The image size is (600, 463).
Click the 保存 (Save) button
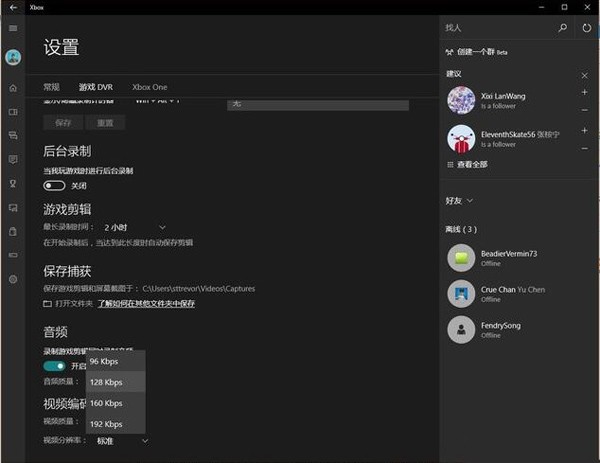tap(63, 123)
